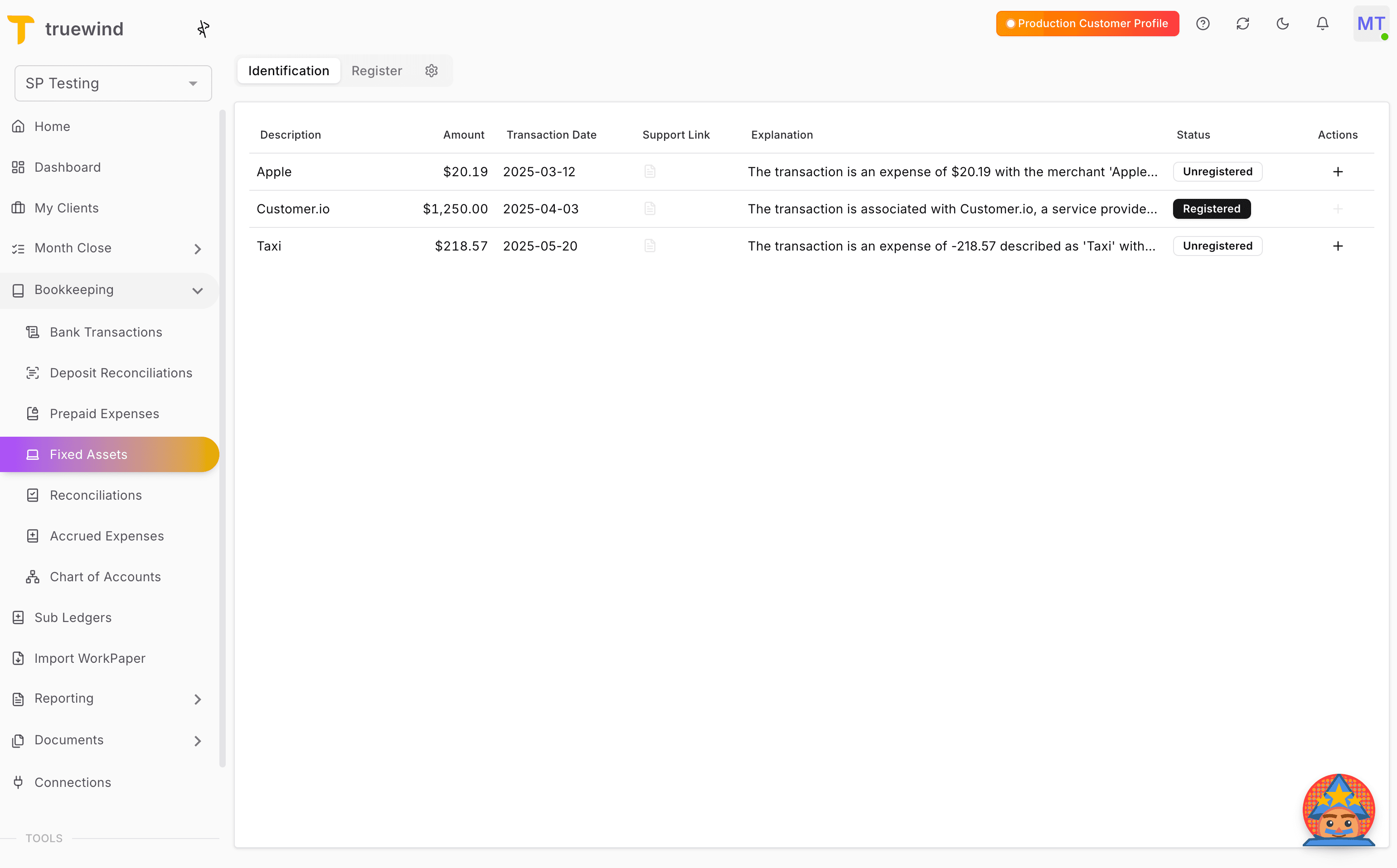This screenshot has height=868, width=1397.
Task: Select the Identification tab
Action: coord(288,71)
